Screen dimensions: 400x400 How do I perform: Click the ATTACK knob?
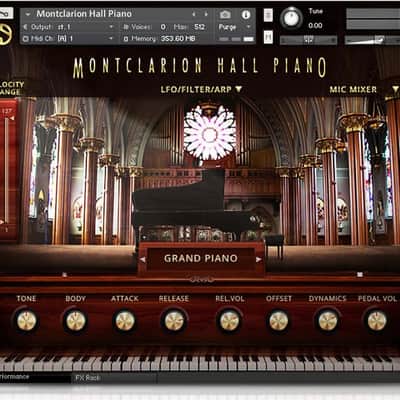pos(125,321)
